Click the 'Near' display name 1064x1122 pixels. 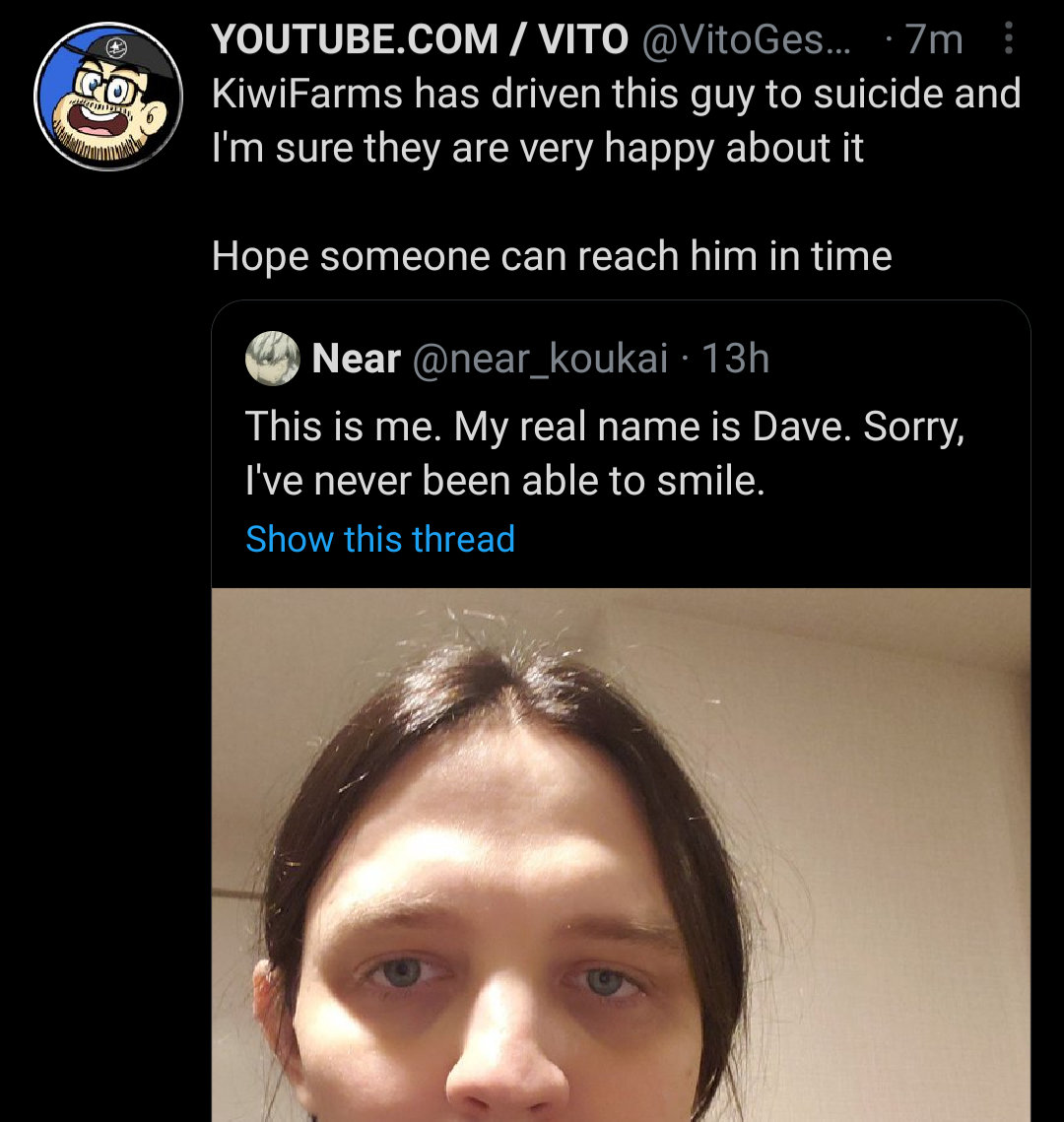[356, 359]
